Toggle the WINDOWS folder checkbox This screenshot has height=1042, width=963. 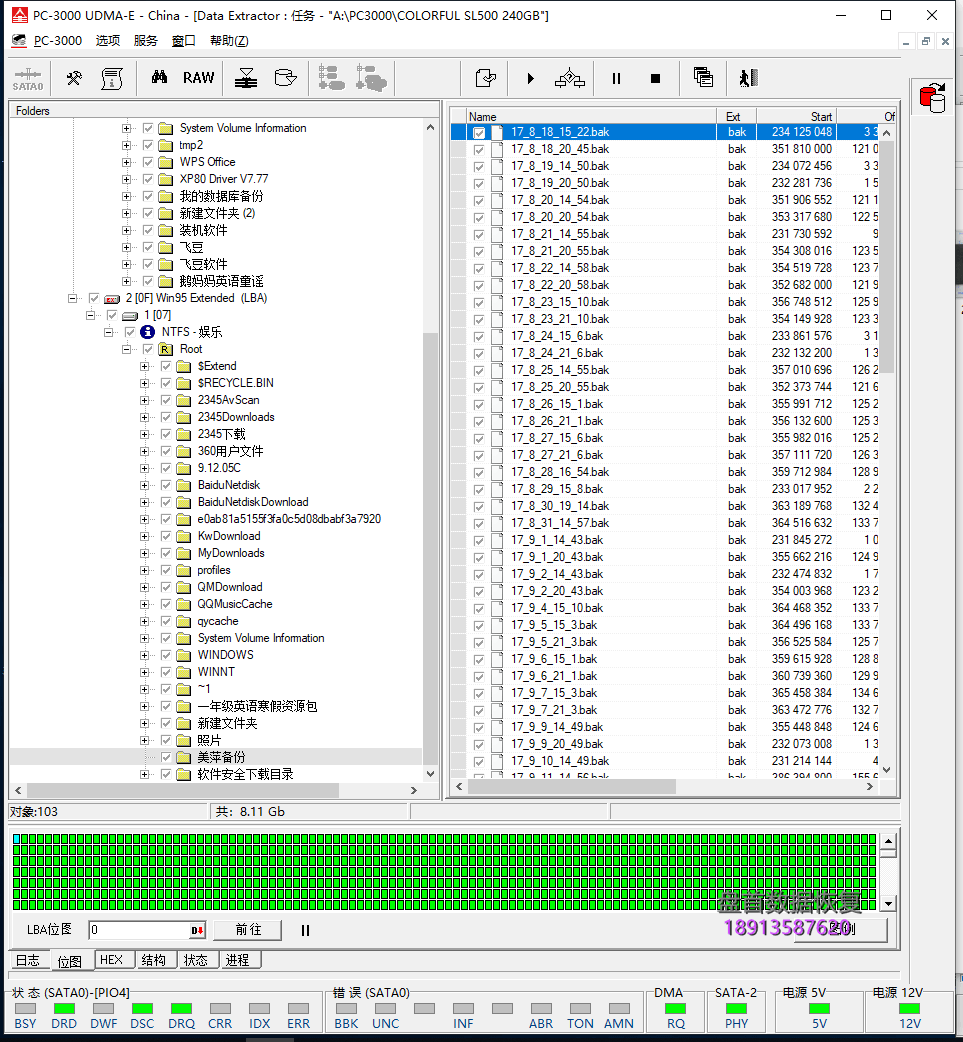pos(165,655)
